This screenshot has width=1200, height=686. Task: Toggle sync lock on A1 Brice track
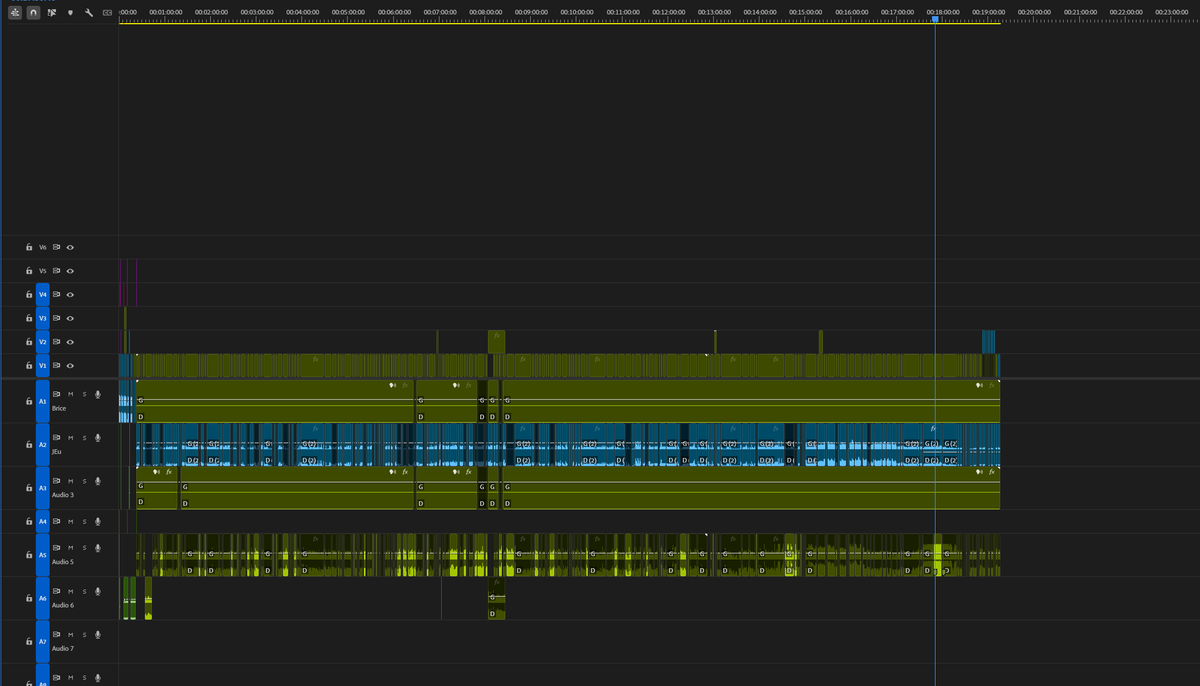point(57,394)
